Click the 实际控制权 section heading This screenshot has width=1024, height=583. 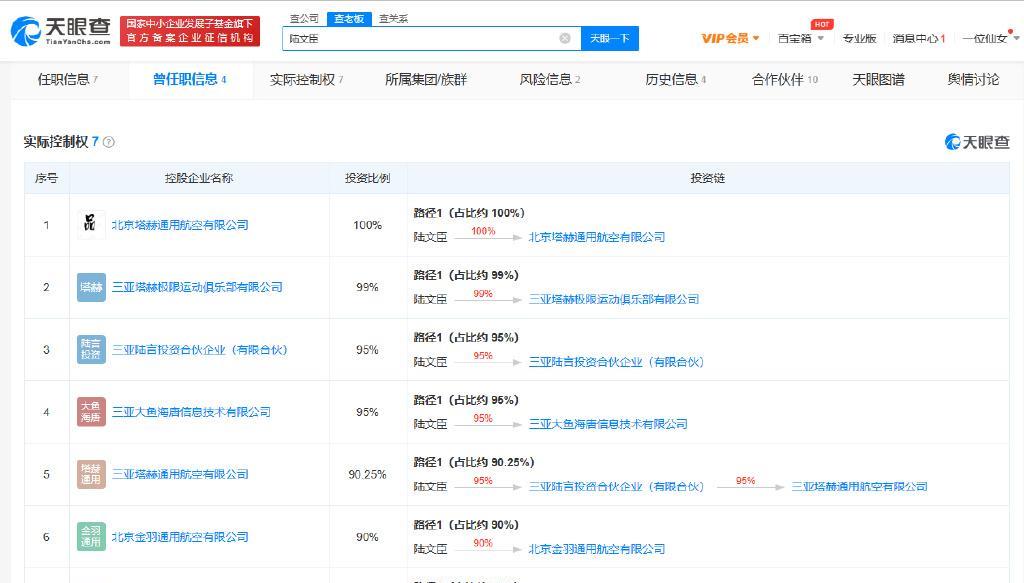click(x=56, y=142)
